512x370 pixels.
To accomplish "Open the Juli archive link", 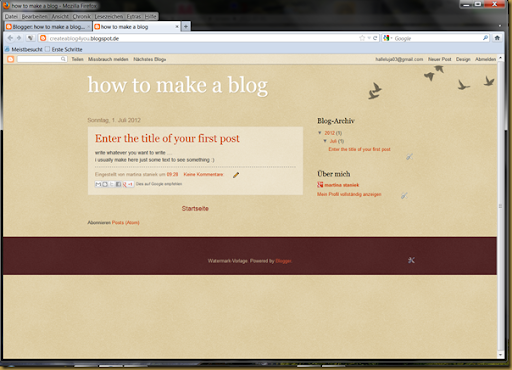I will (333, 141).
